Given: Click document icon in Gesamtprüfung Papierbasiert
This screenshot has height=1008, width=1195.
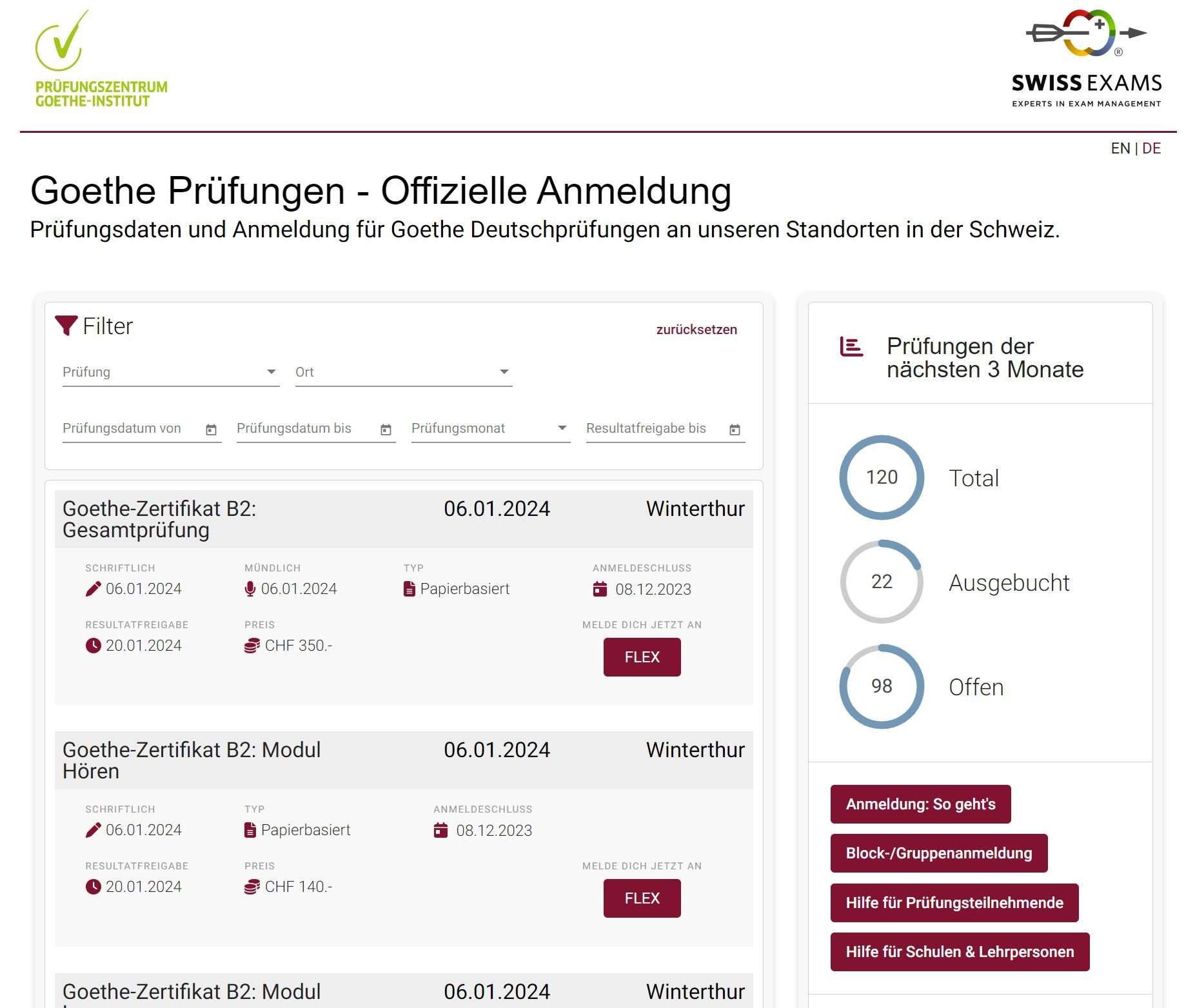Looking at the screenshot, I should [x=410, y=589].
